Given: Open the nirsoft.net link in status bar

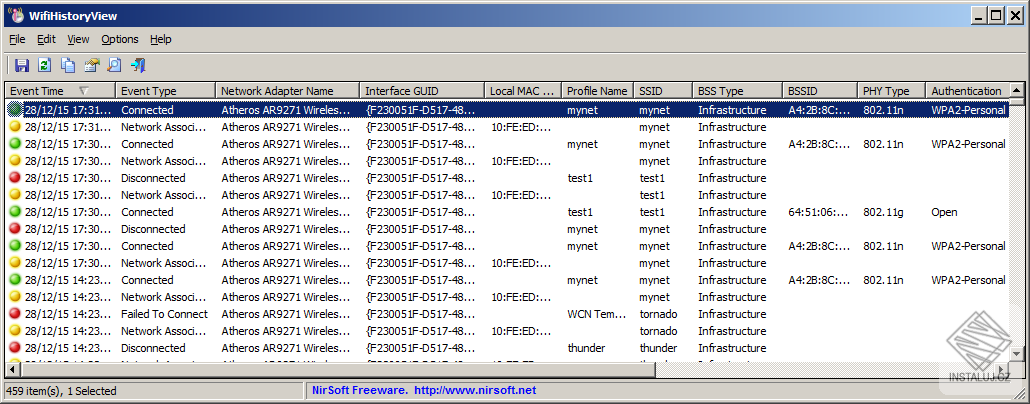Looking at the screenshot, I should point(476,390).
